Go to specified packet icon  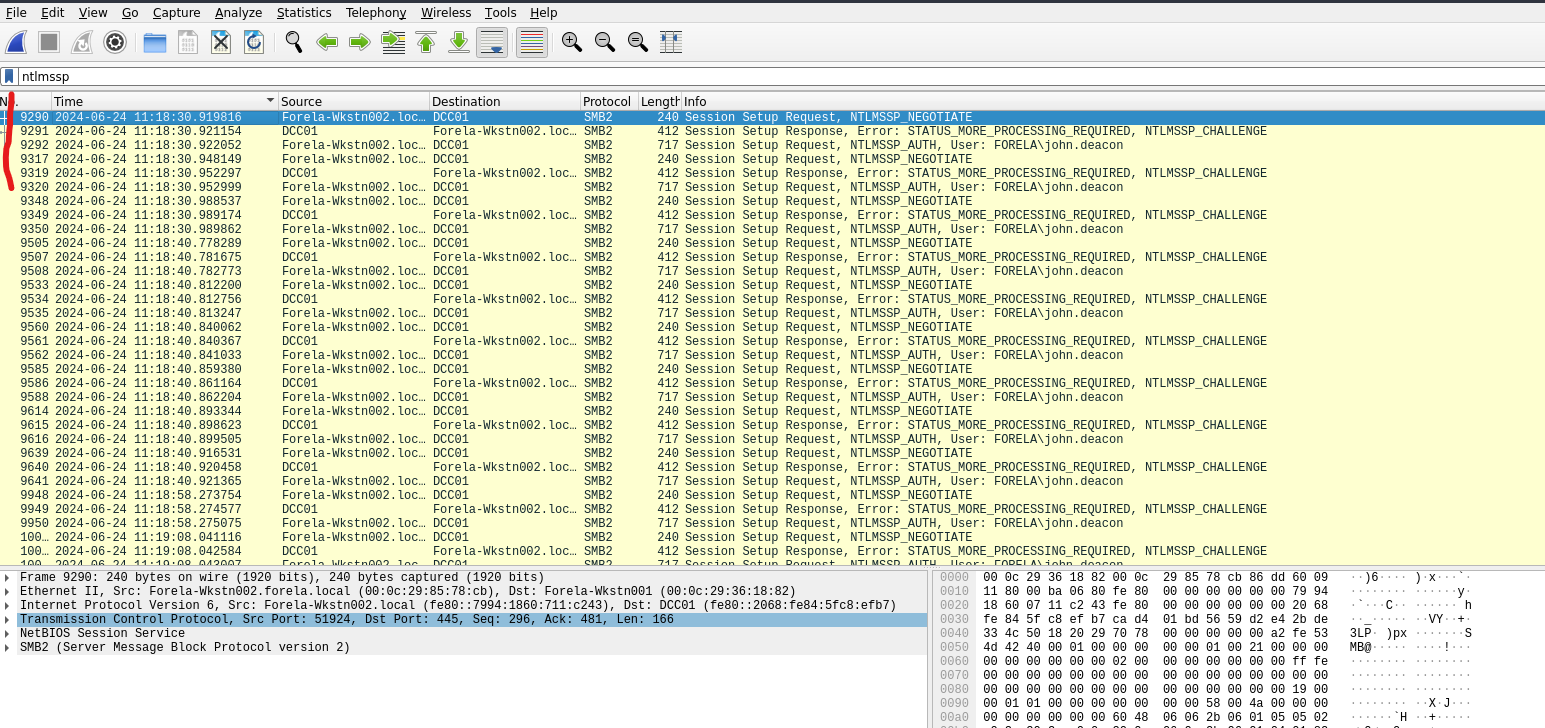coord(393,42)
